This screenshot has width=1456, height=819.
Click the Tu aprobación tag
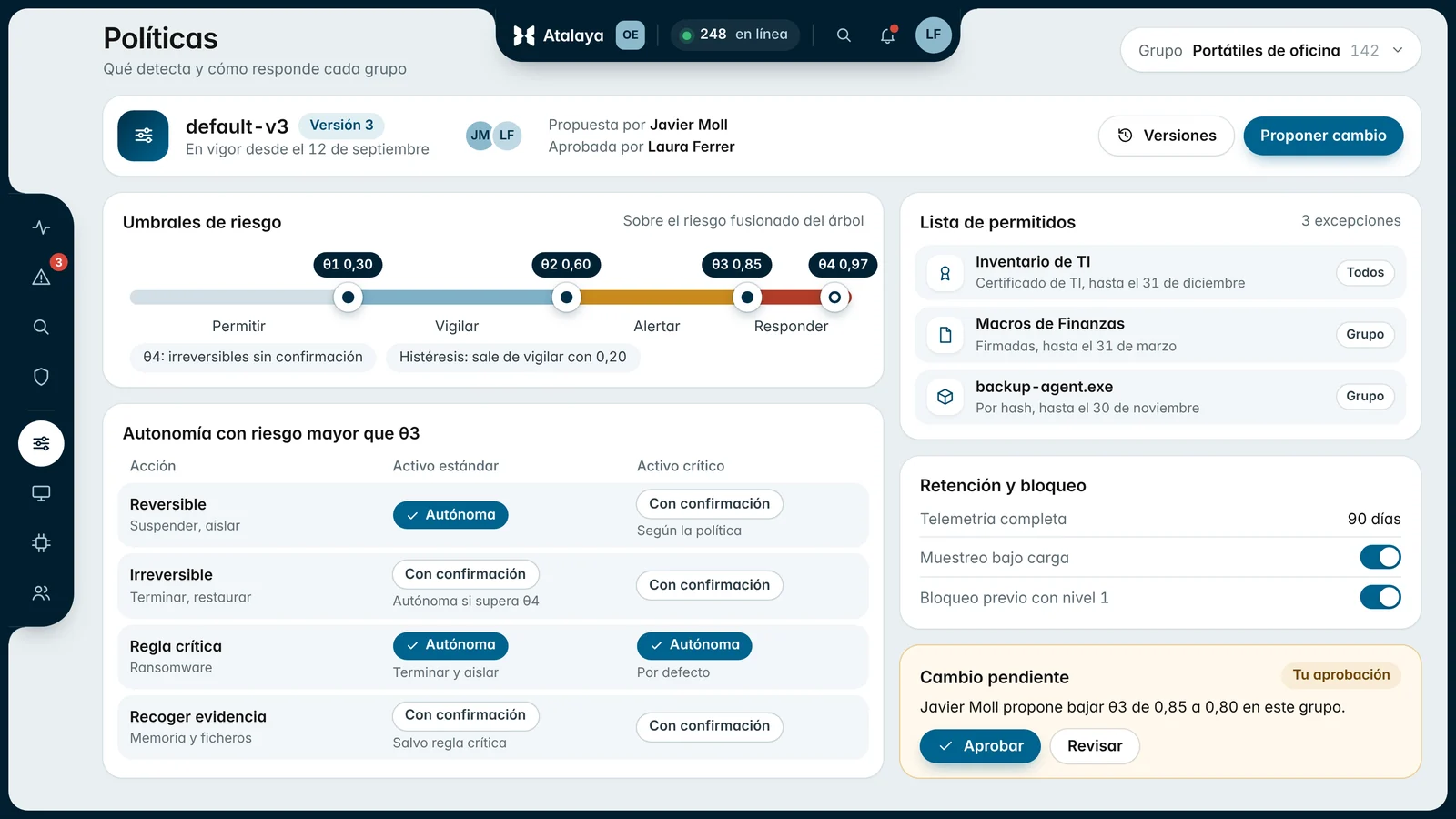tap(1341, 675)
